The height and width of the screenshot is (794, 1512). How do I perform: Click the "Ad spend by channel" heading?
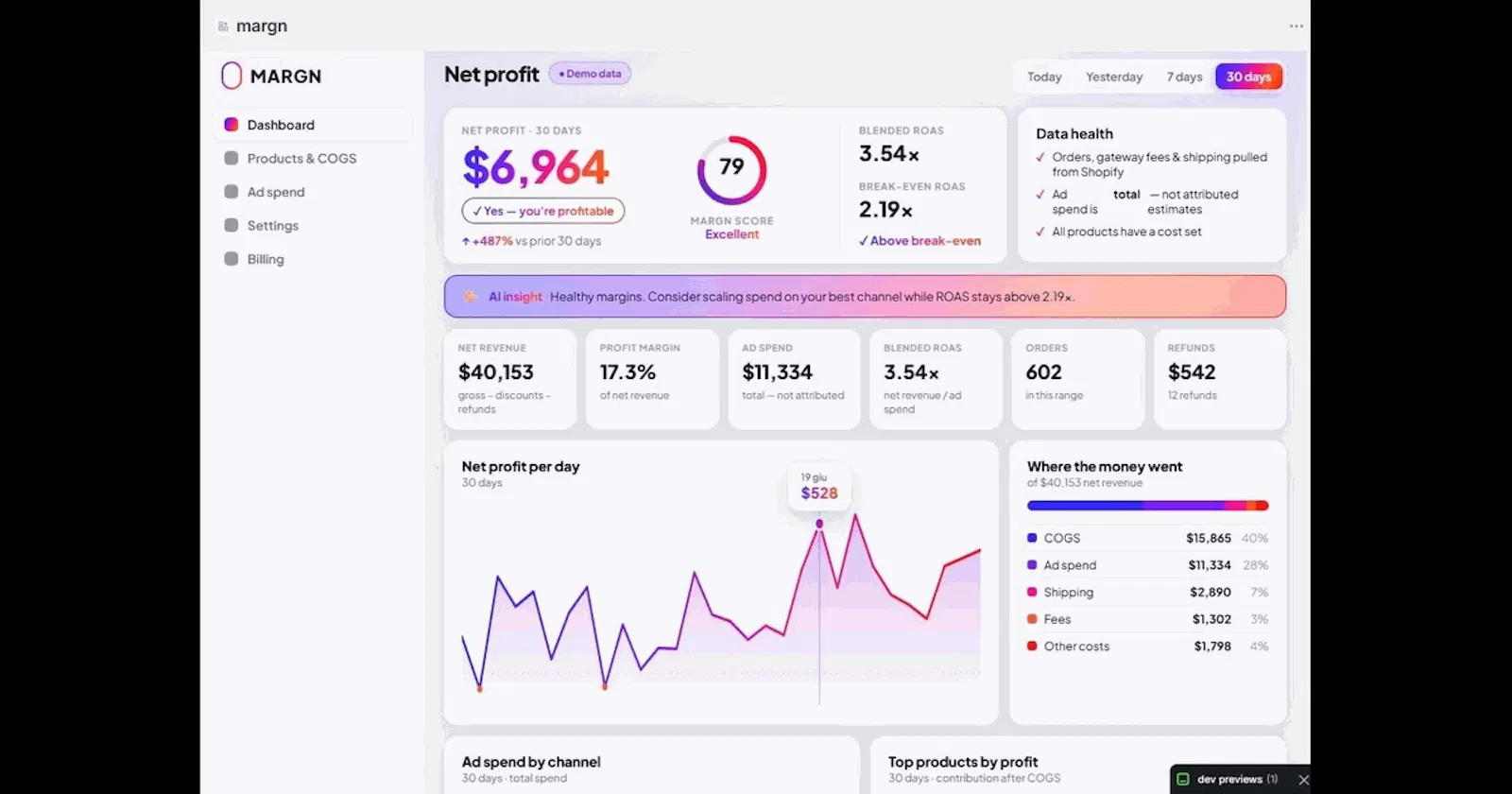(x=531, y=762)
